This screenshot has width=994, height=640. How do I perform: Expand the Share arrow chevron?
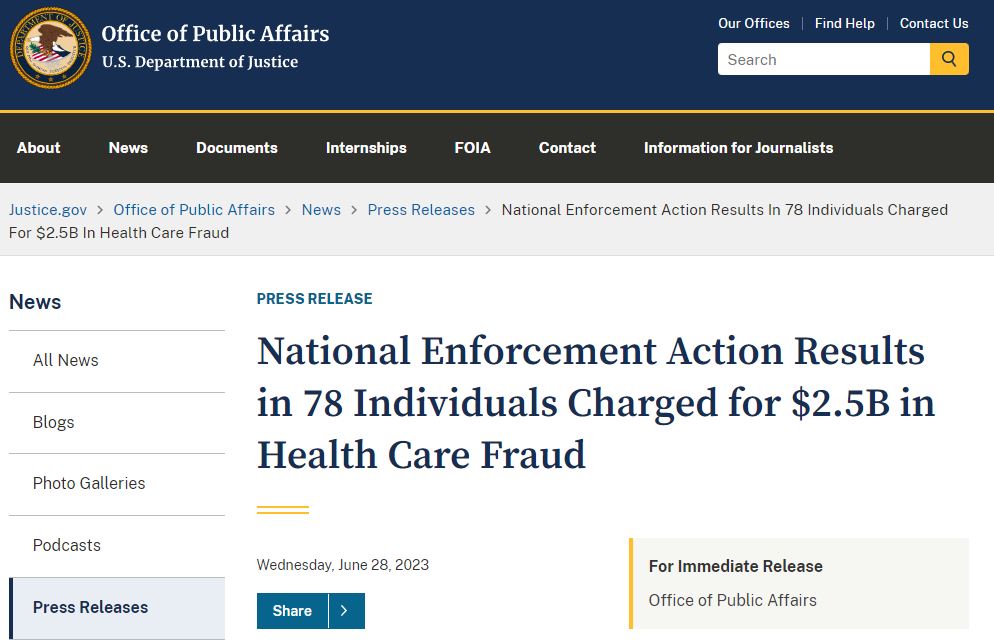pyautogui.click(x=346, y=611)
